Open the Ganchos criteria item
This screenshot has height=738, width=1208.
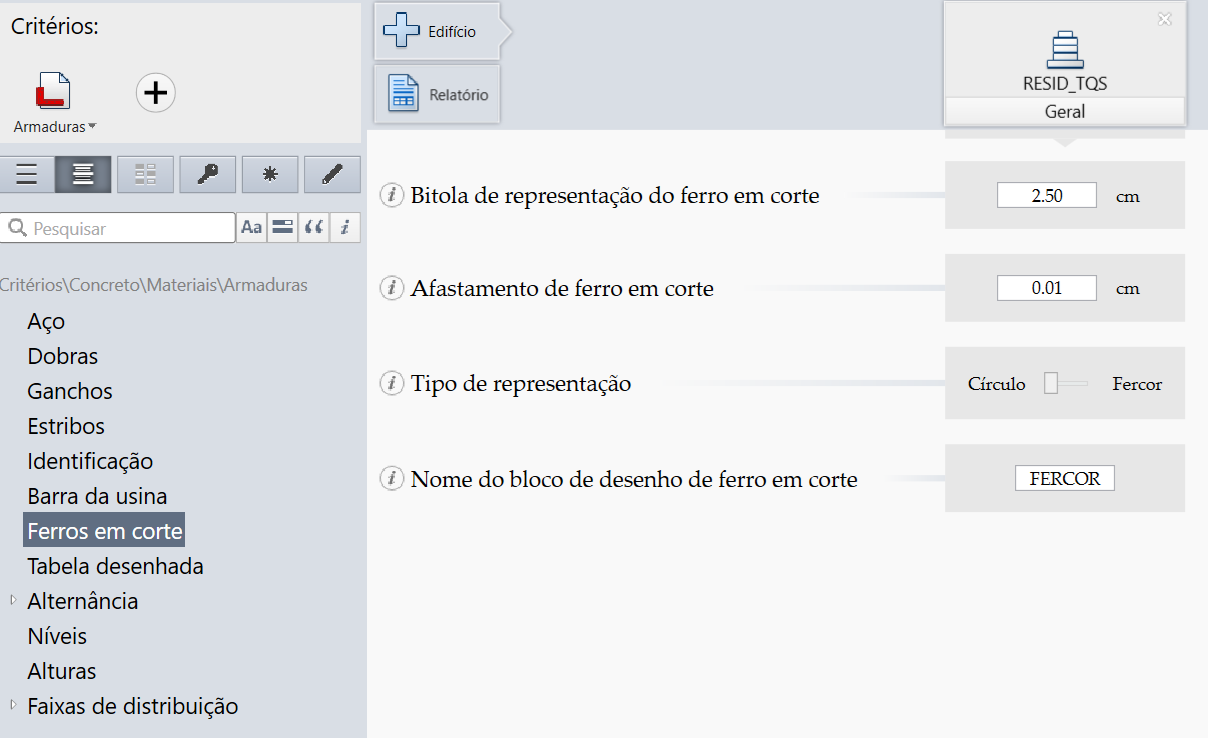point(70,391)
